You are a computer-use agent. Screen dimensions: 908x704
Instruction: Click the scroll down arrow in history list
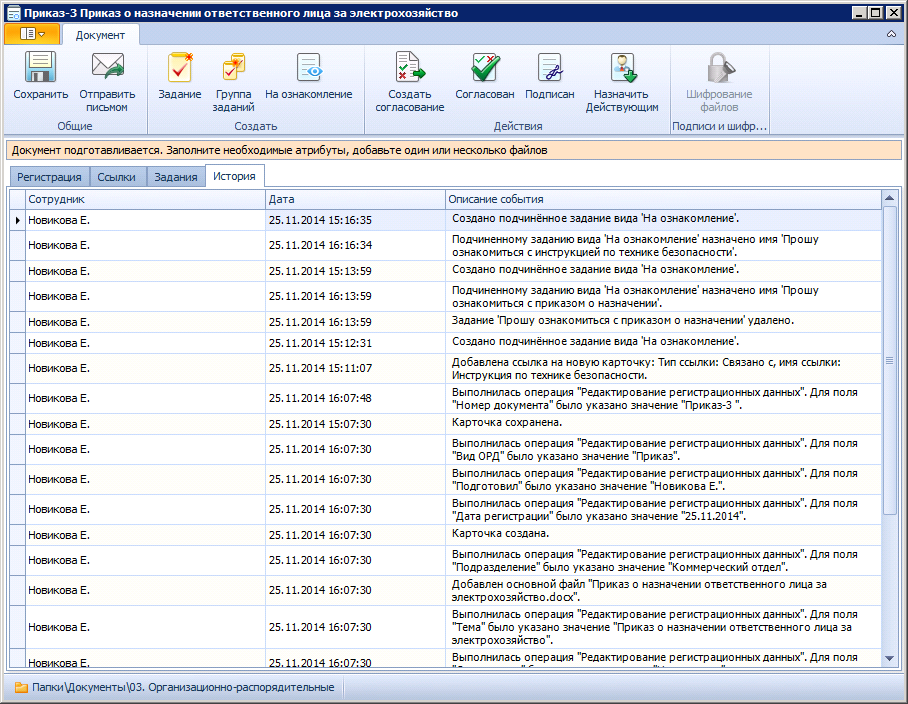pos(890,658)
